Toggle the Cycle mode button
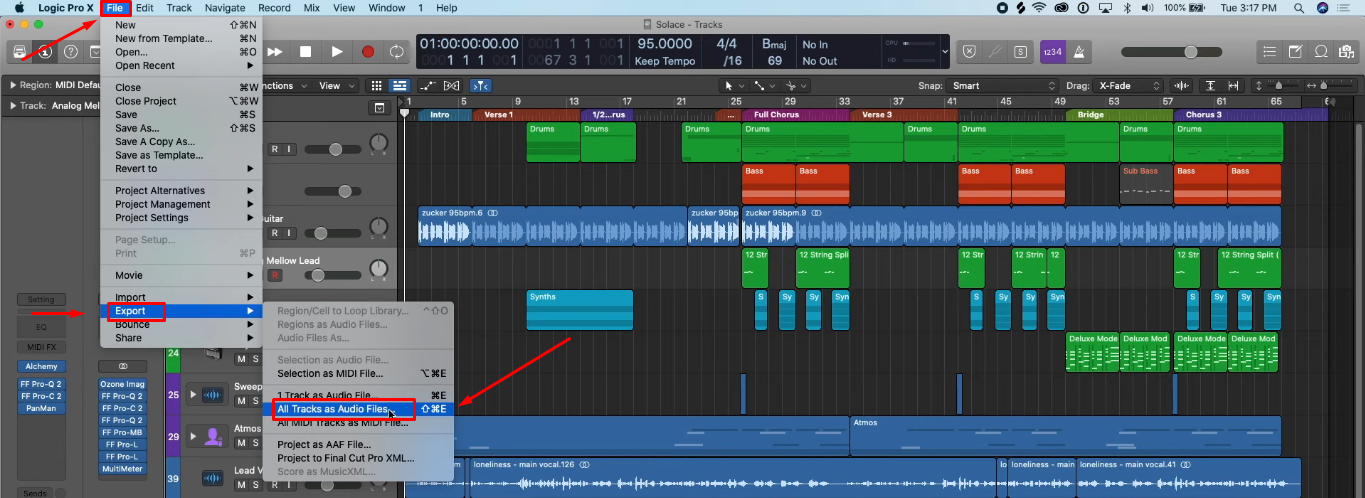This screenshot has width=1365, height=498. click(397, 52)
